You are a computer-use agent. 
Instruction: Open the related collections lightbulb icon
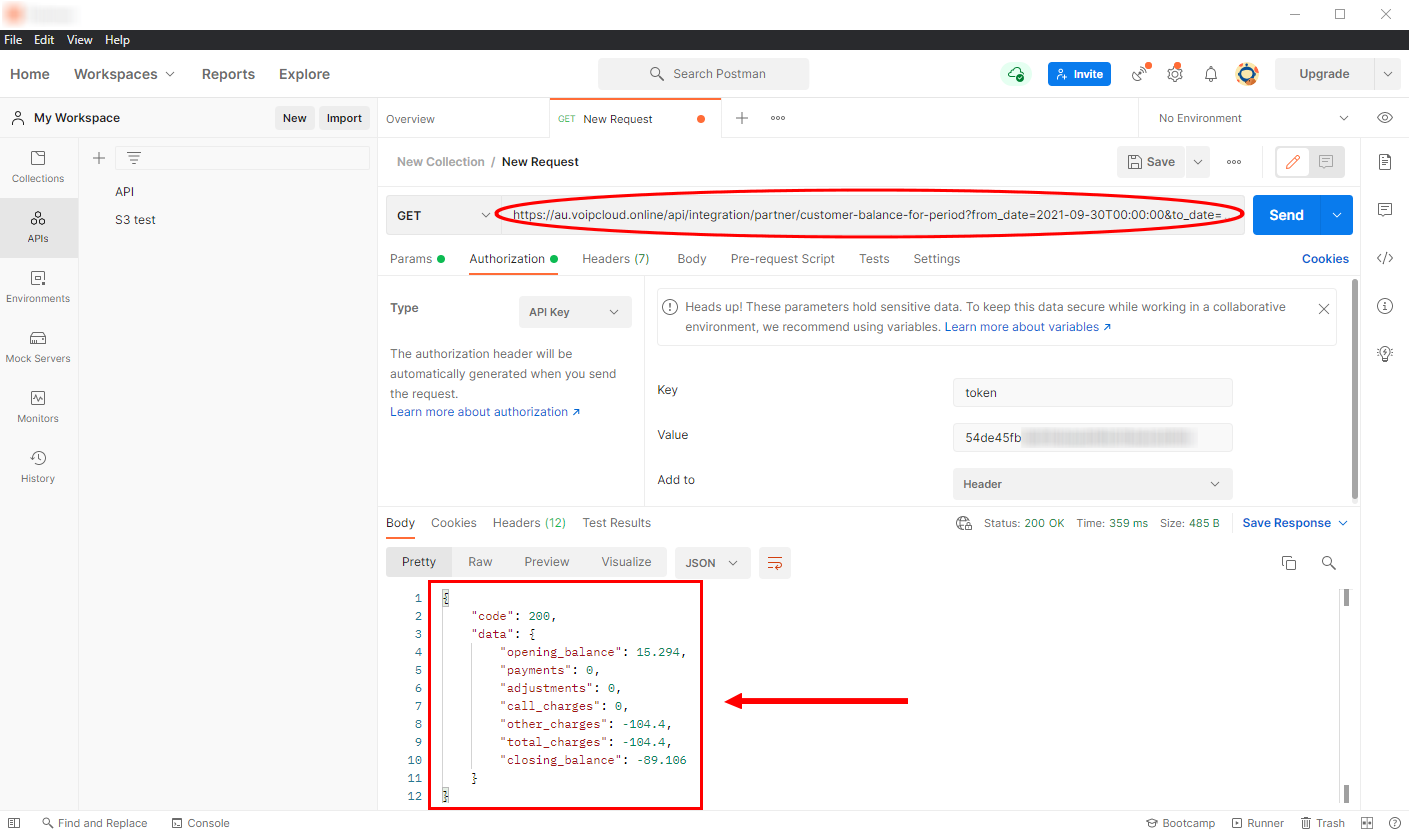click(1385, 353)
